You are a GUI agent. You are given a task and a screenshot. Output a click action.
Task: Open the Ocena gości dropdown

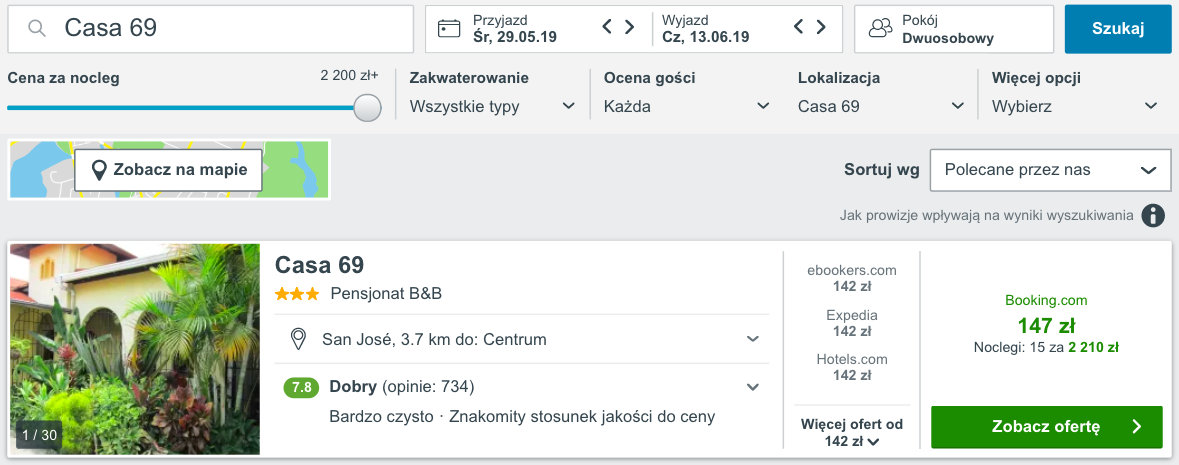click(687, 106)
